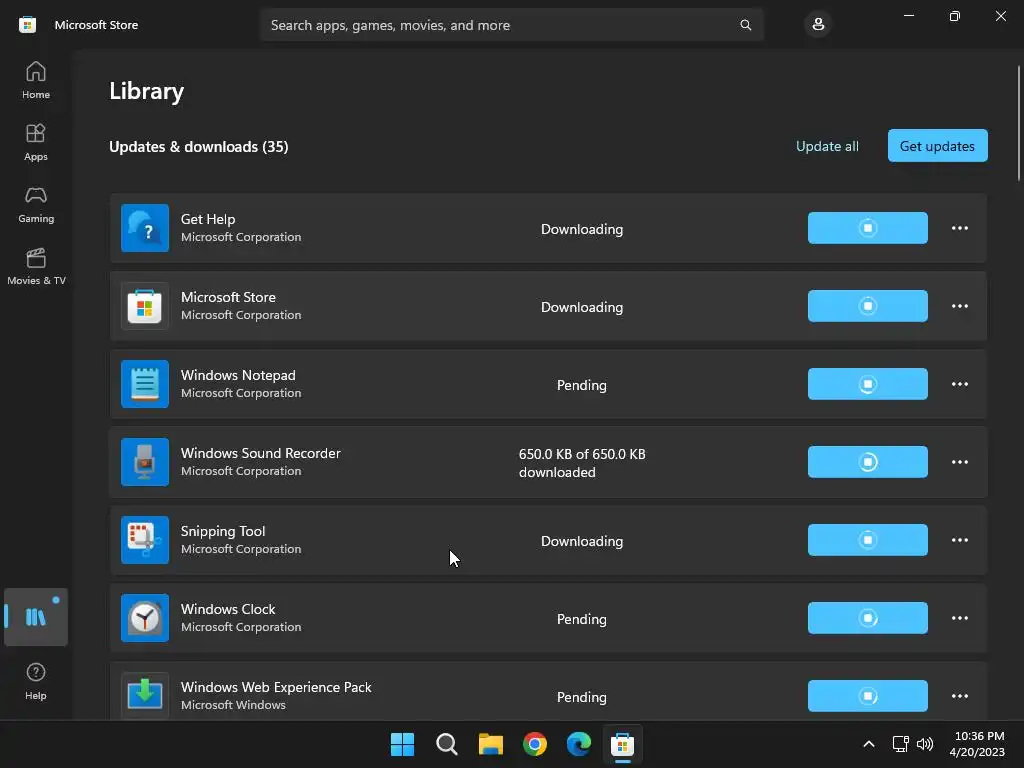Focus the search apps, games, movies field
Image resolution: width=1024 pixels, height=768 pixels.
[511, 25]
